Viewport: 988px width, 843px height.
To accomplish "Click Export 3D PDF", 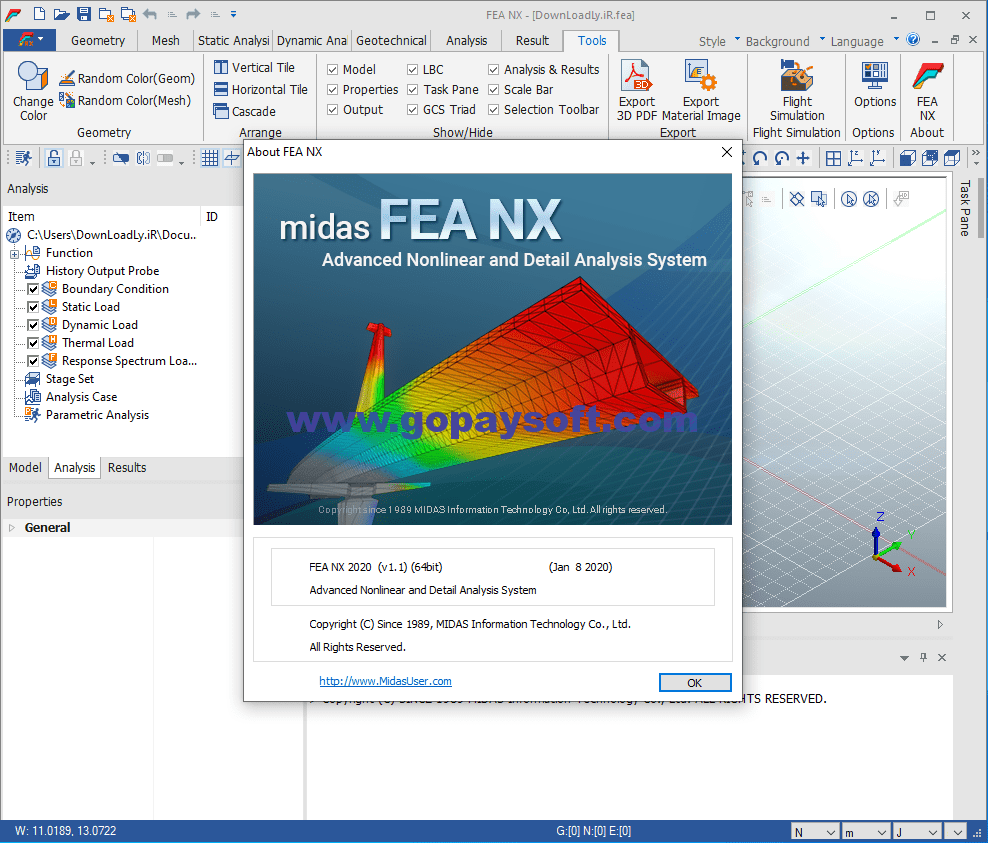I will coord(636,90).
